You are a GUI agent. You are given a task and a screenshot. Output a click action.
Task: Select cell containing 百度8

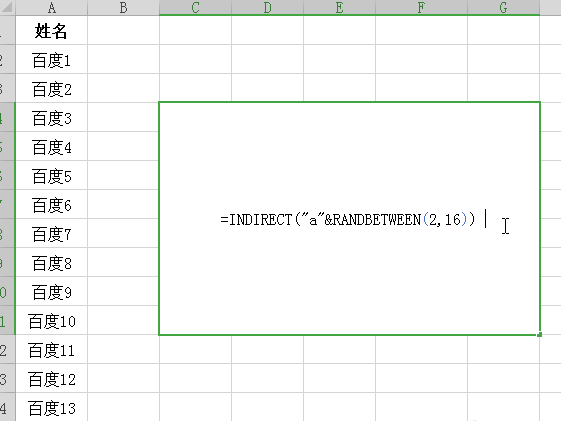(52, 262)
